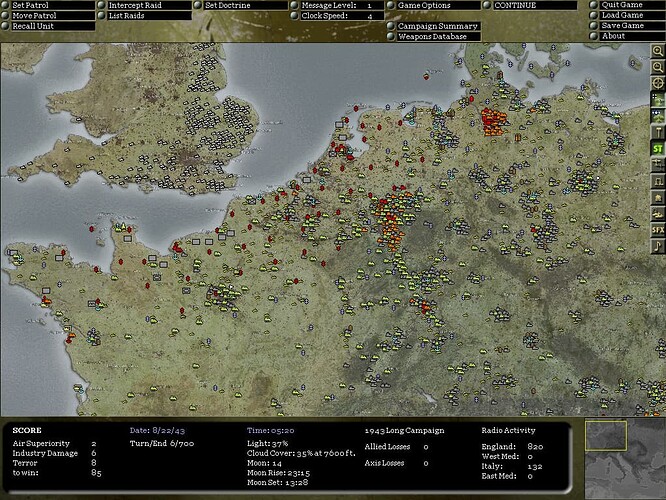Image resolution: width=666 pixels, height=500 pixels.
Task: Click the star icon in sidebar
Action: point(658,197)
